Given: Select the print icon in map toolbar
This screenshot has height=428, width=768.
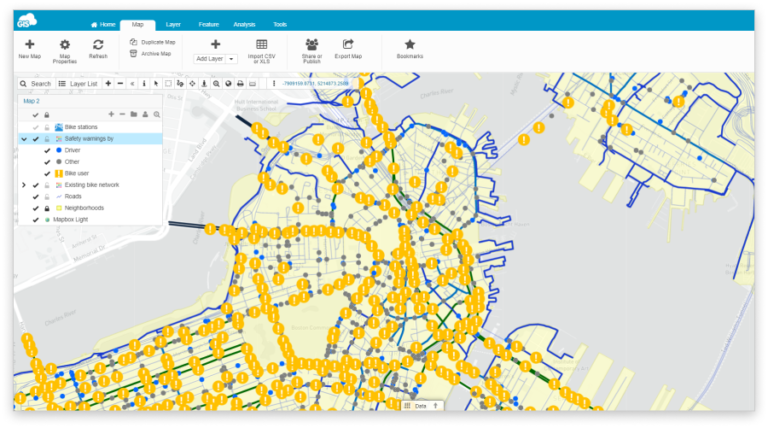Looking at the screenshot, I should [240, 84].
